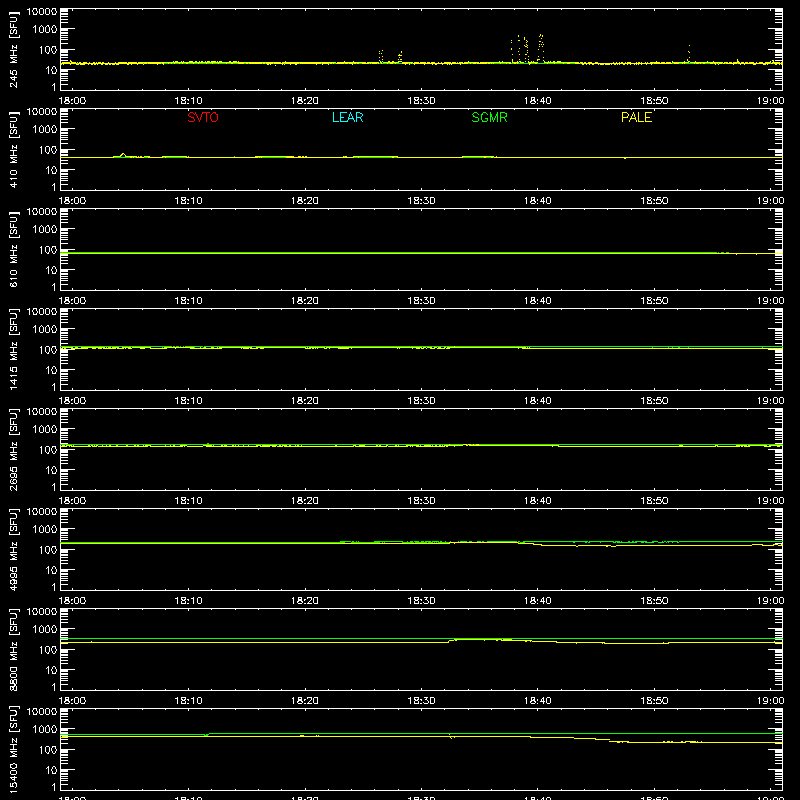Click the 1000 tick on 2695 MHz axis
The image size is (800, 800).
click(45, 430)
